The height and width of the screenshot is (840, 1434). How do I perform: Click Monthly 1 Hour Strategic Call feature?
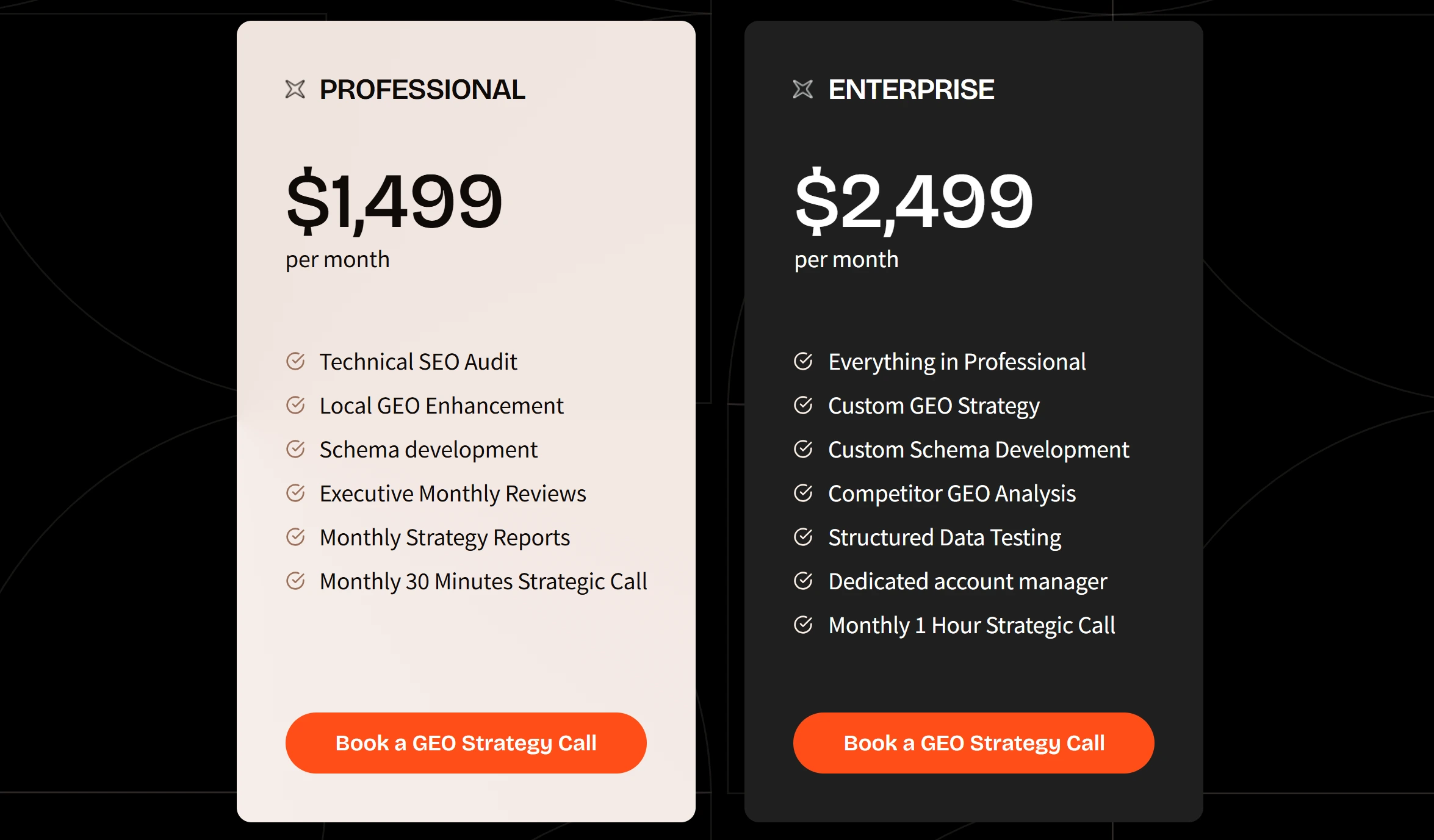click(x=971, y=625)
